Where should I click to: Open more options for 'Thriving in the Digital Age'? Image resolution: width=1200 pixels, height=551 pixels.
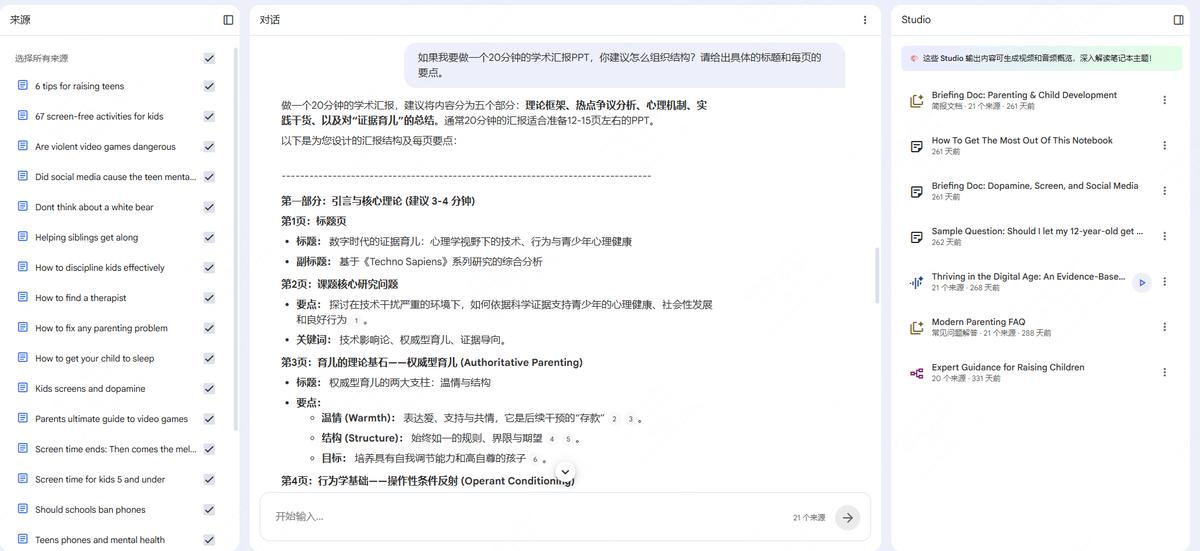1164,282
